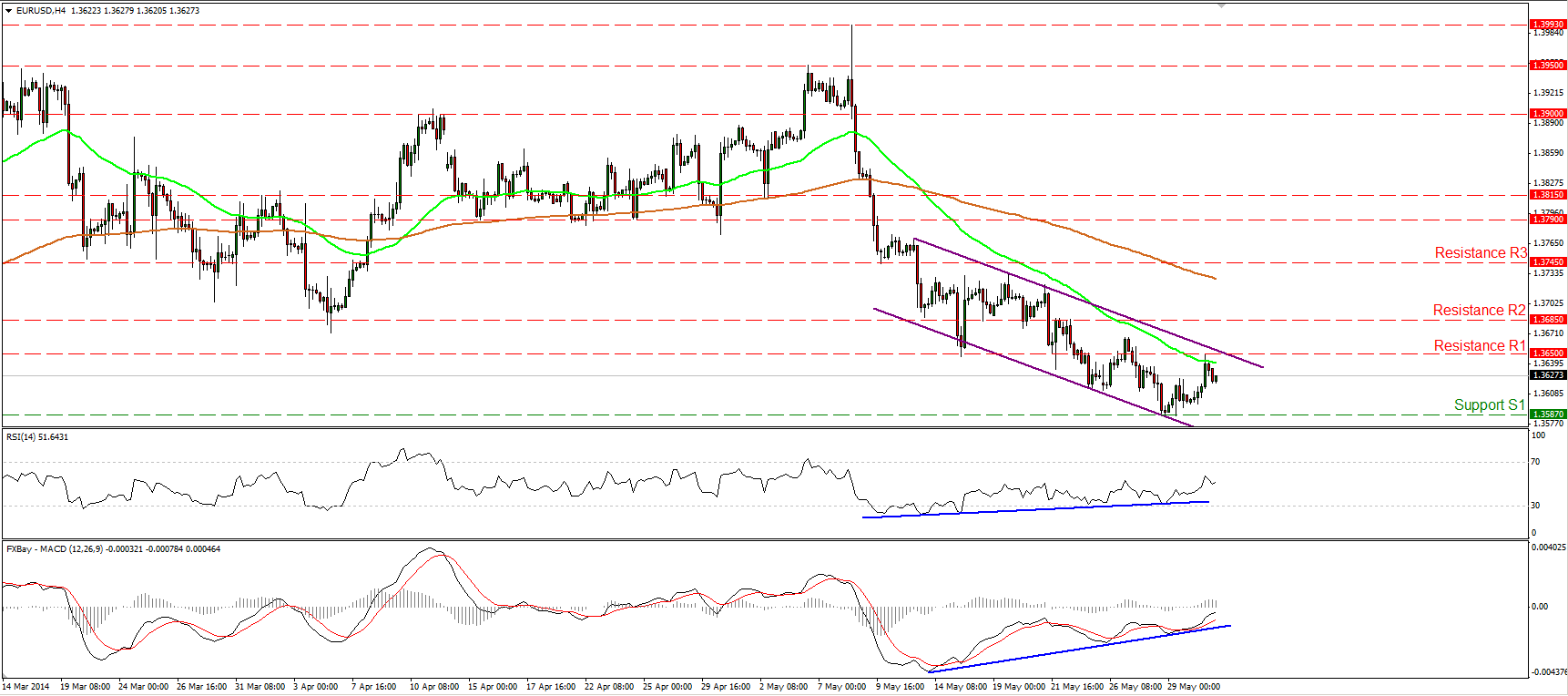Select the Support S1 label

click(1490, 405)
